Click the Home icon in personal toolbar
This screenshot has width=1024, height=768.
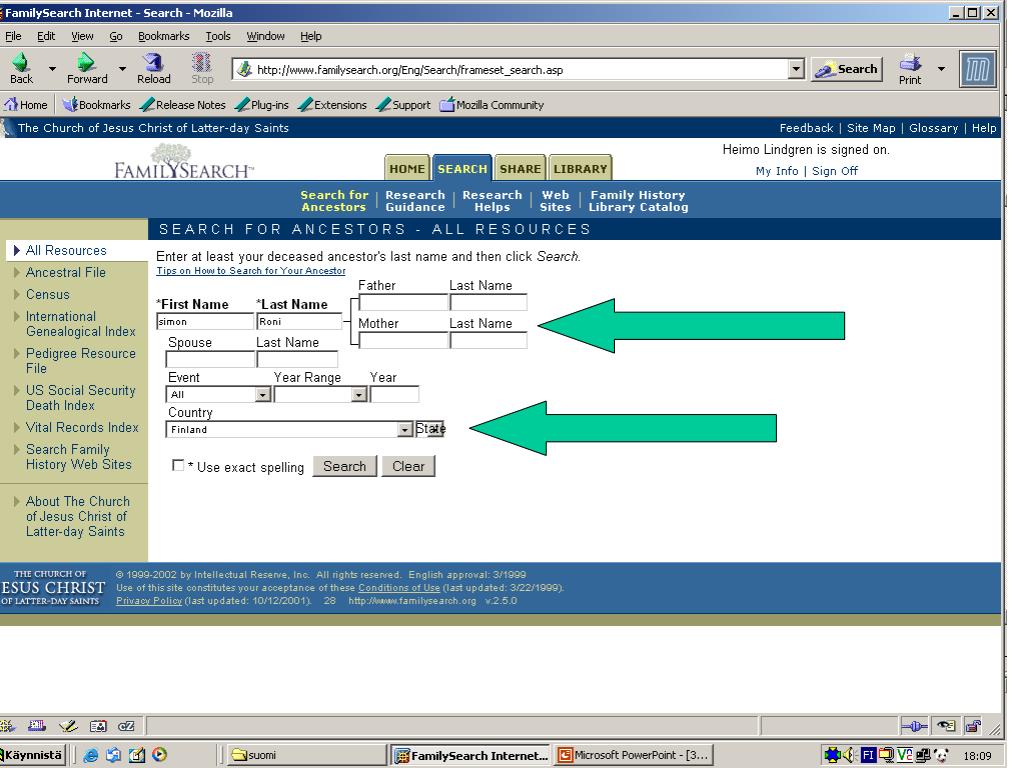tap(11, 104)
